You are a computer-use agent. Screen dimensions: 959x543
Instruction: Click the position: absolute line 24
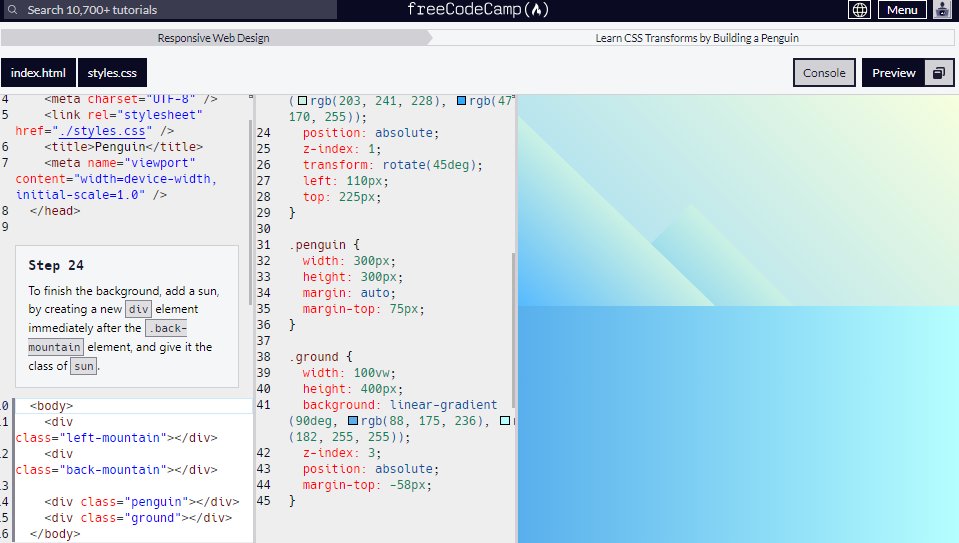pos(371,133)
